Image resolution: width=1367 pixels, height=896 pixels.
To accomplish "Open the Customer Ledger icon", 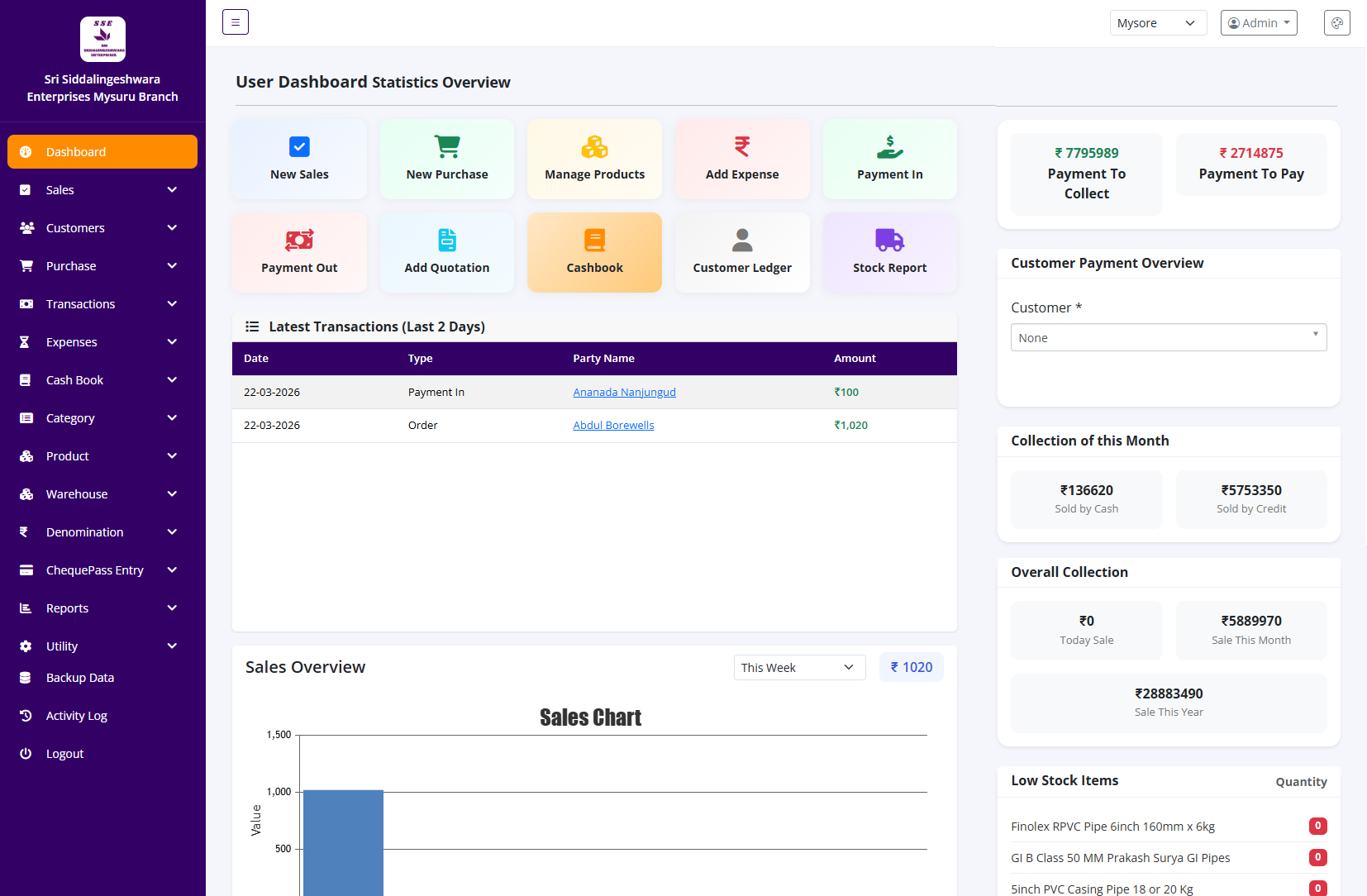I will click(741, 240).
